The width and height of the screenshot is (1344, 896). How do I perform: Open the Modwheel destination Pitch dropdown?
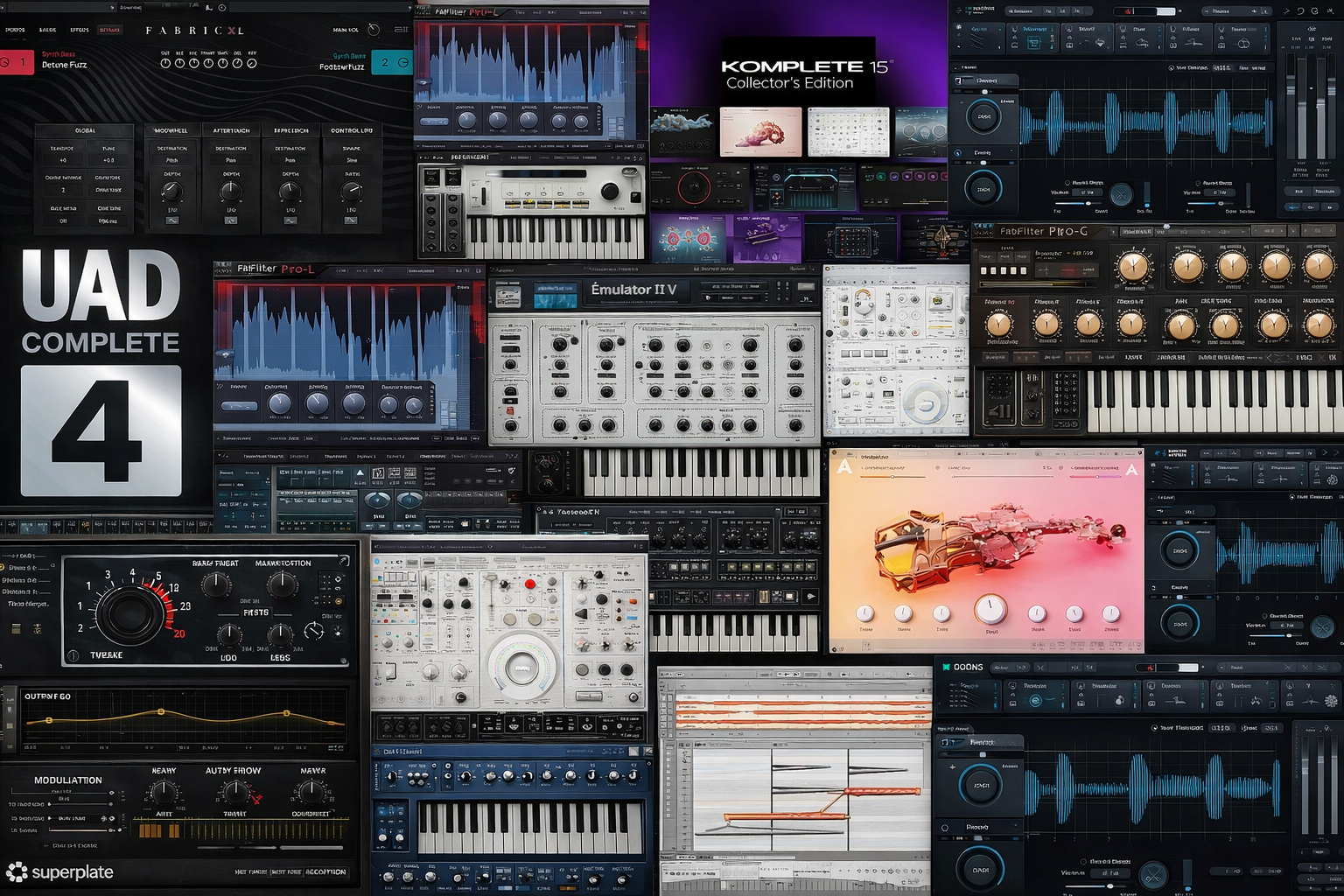pyautogui.click(x=172, y=160)
